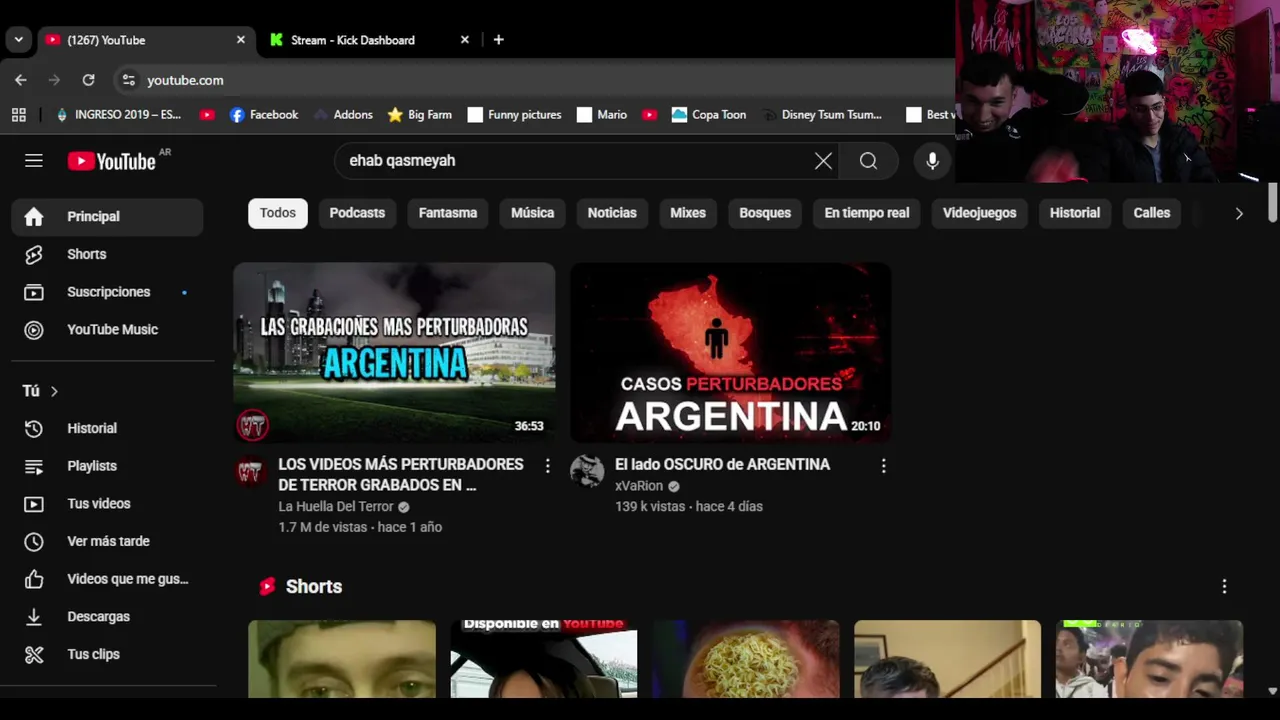Select the Mixes filter chip

(x=688, y=213)
